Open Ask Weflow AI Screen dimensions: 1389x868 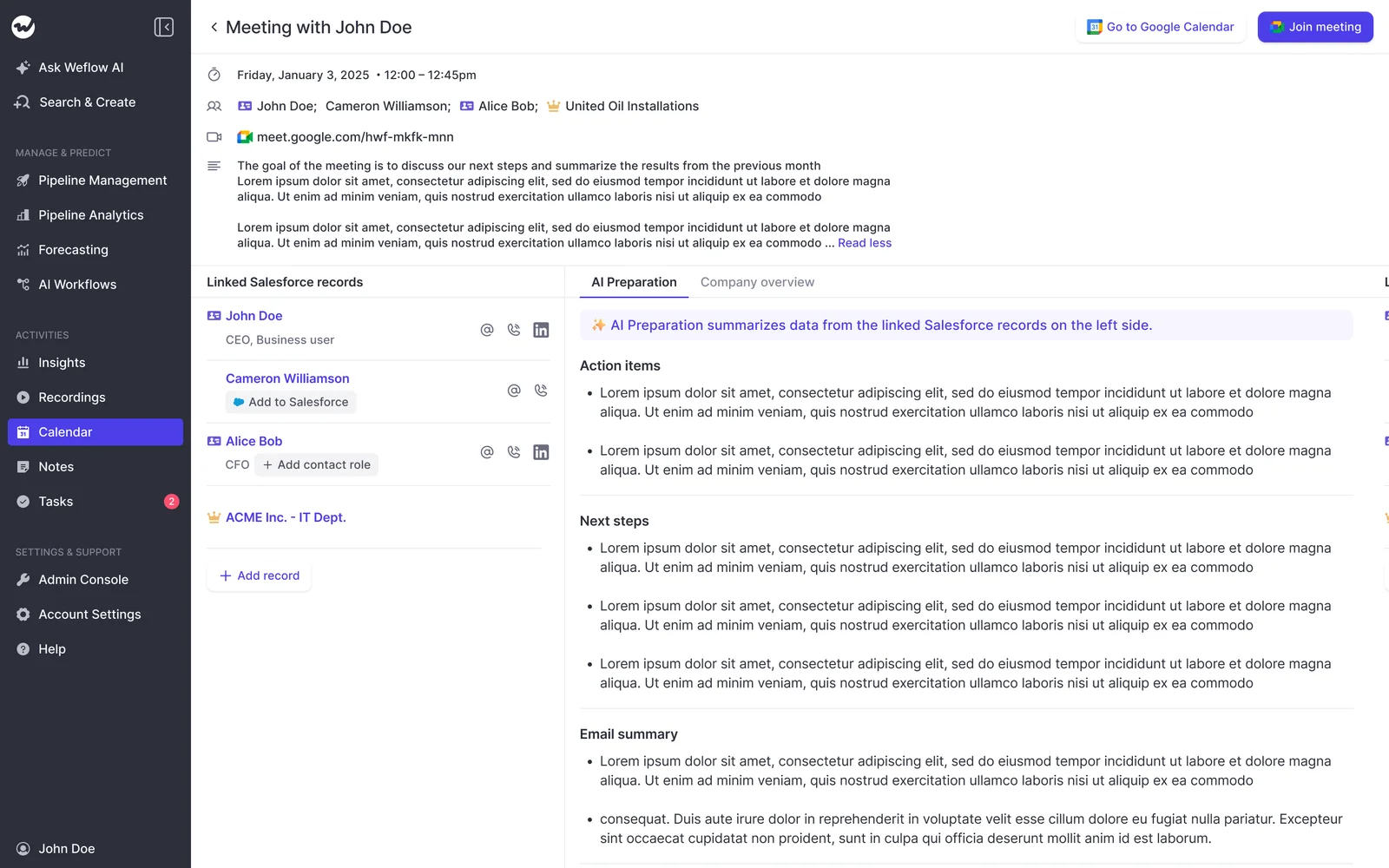click(x=95, y=68)
